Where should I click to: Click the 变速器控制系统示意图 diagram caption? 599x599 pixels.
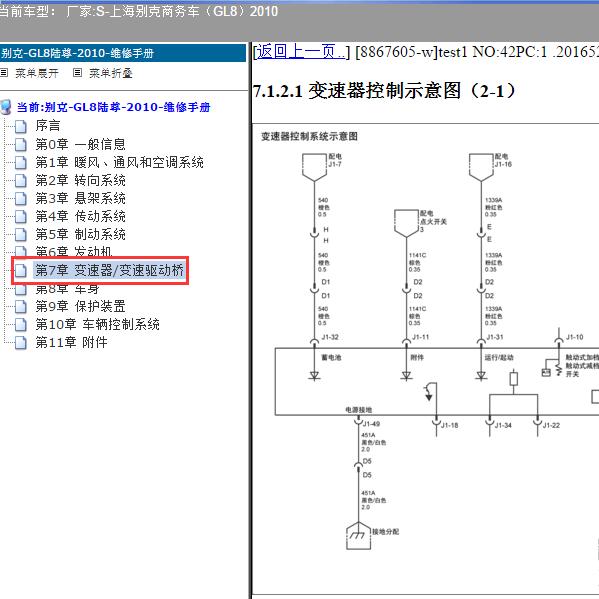[x=309, y=136]
